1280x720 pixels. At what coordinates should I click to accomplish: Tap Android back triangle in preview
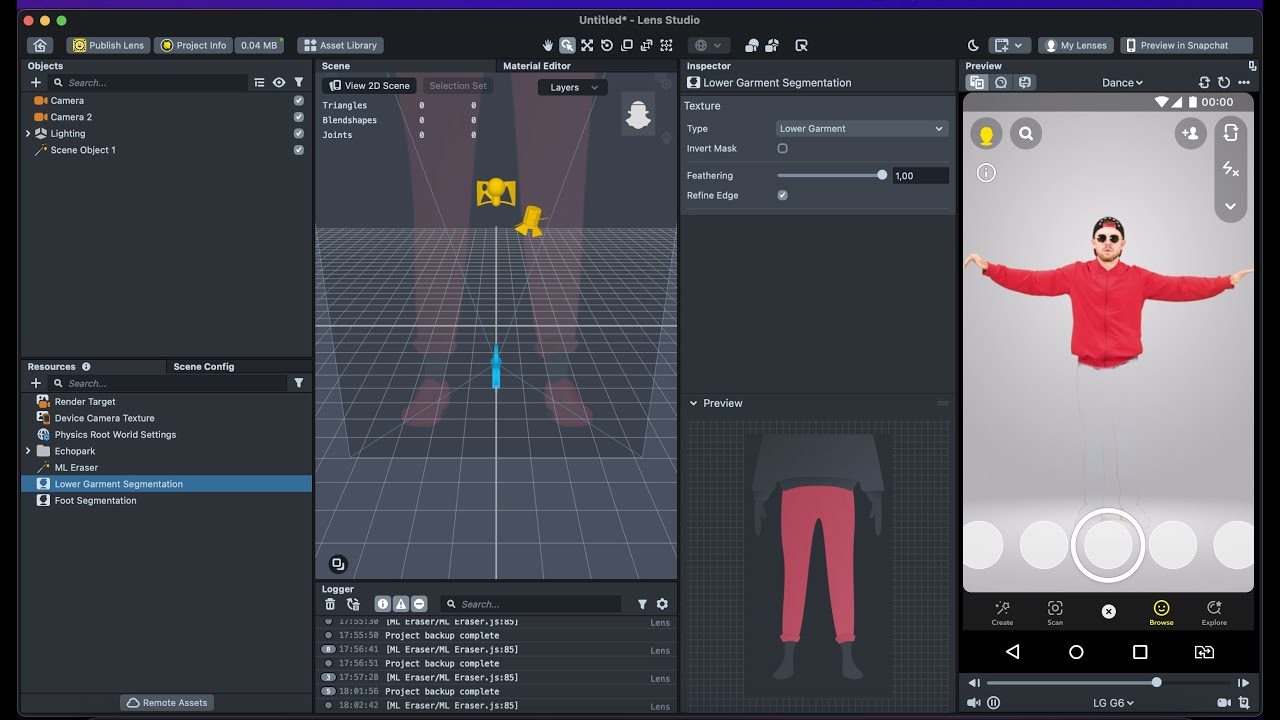(x=1012, y=652)
